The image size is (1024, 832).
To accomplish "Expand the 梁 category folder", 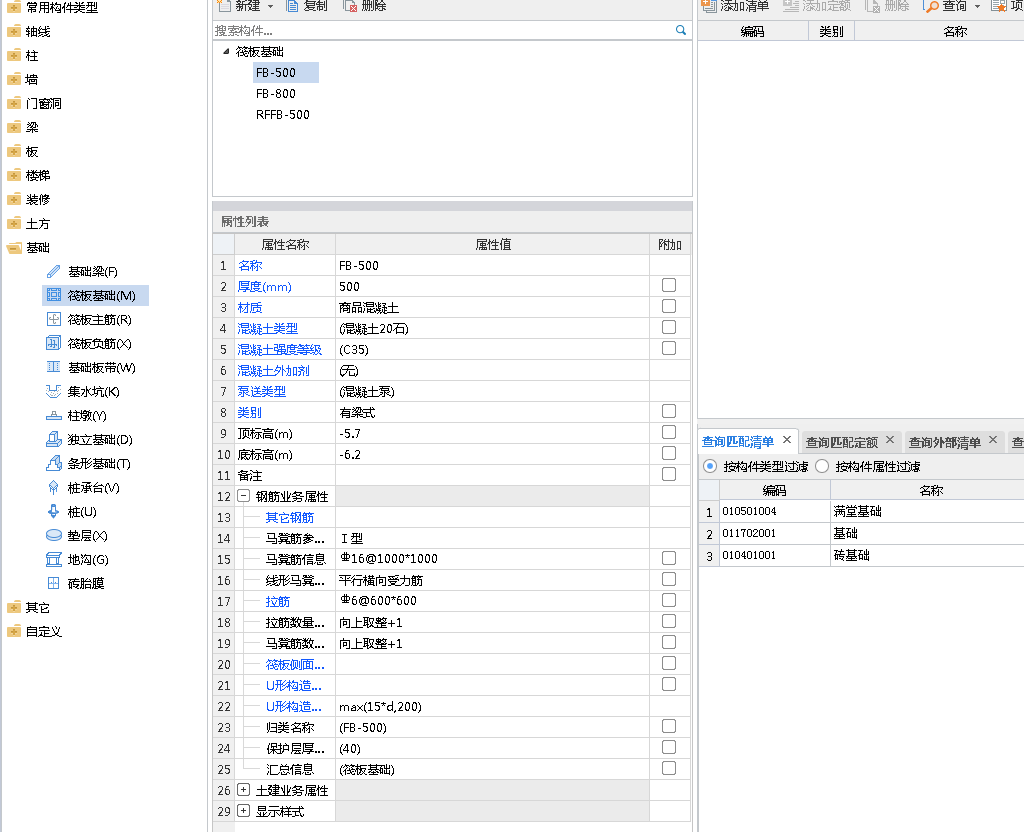I will click(14, 127).
